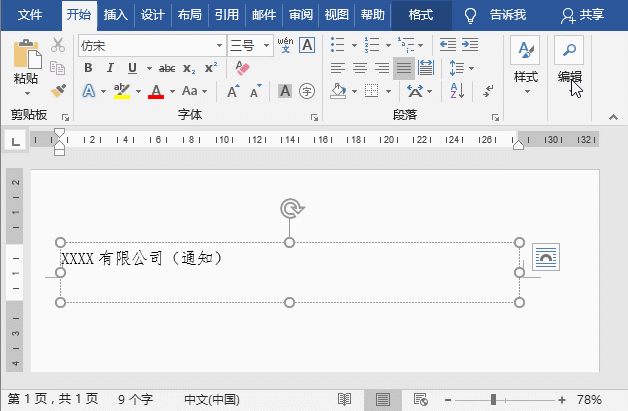Click the Paste clipboard icon
This screenshot has width=628, height=411.
click(27, 54)
